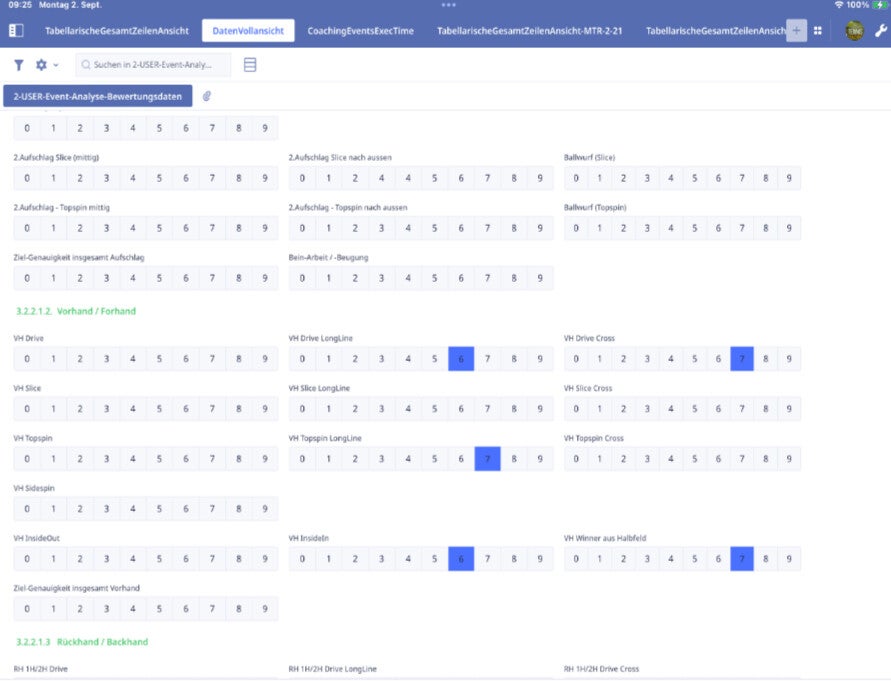
Task: Switch to DatenVollansicht tab
Action: pyautogui.click(x=248, y=31)
